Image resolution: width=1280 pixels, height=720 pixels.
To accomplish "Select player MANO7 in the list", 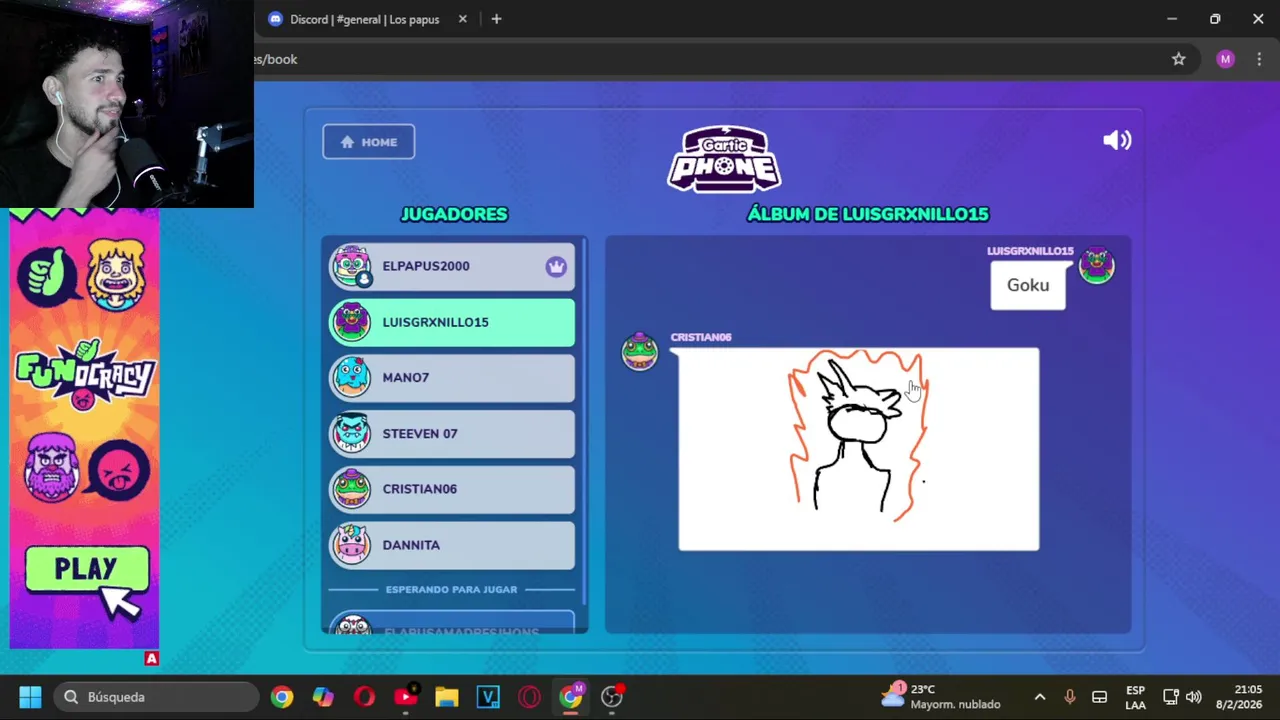I will tap(453, 377).
